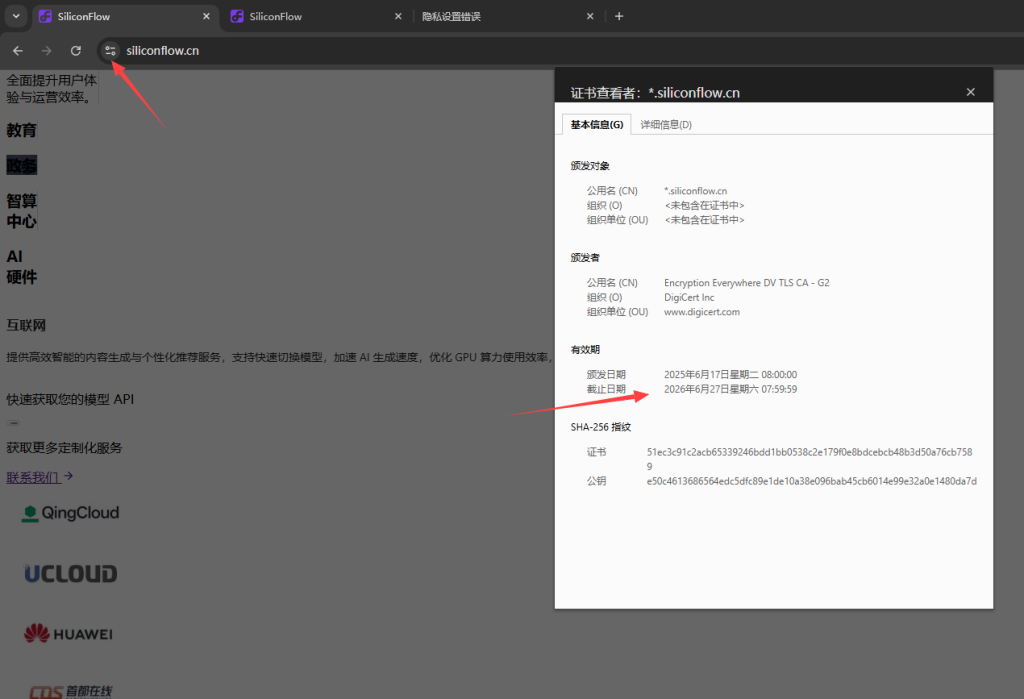Viewport: 1024px width, 699px height.
Task: Close the 隐私设置错误 tab
Action: (x=590, y=16)
